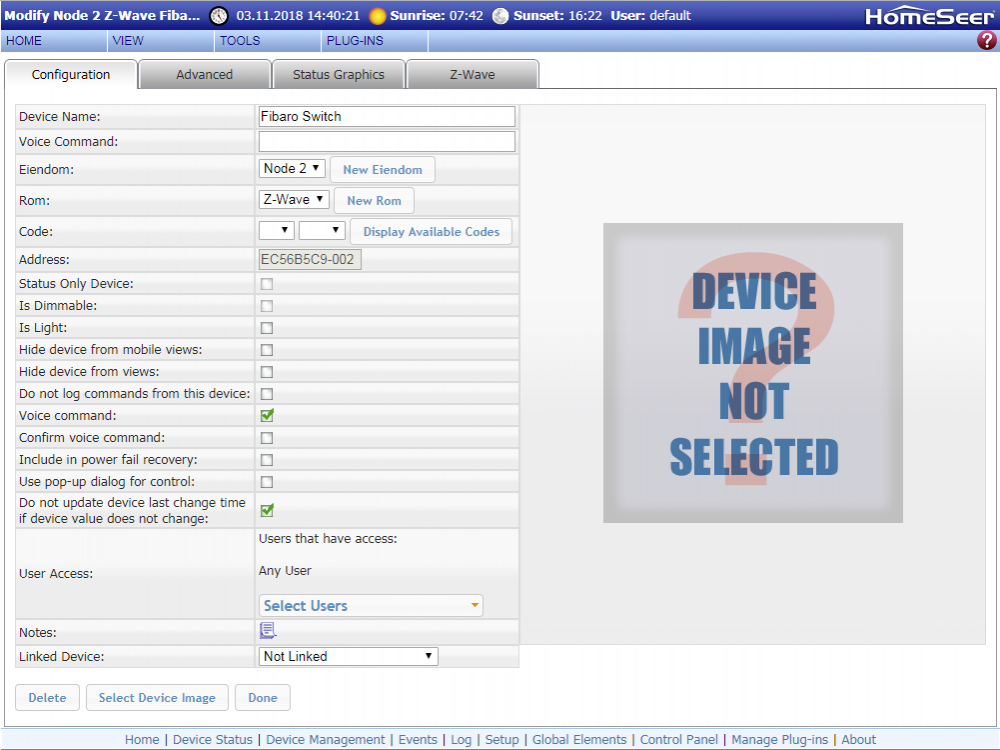
Task: Click the sunset moon icon
Action: click(x=500, y=16)
